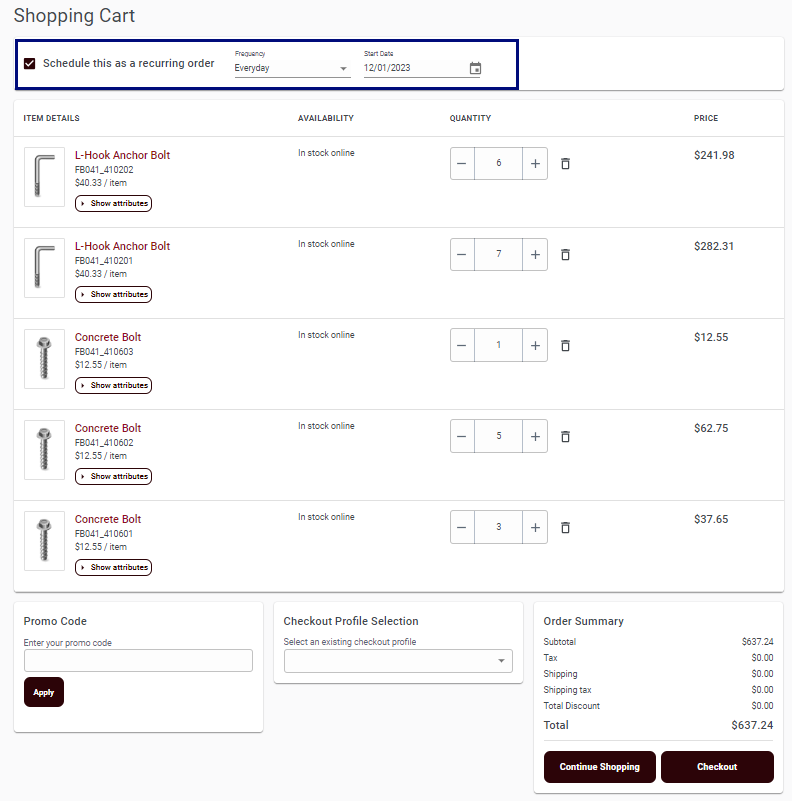This screenshot has width=792, height=801.
Task: Focus the promo code input field
Action: [138, 661]
